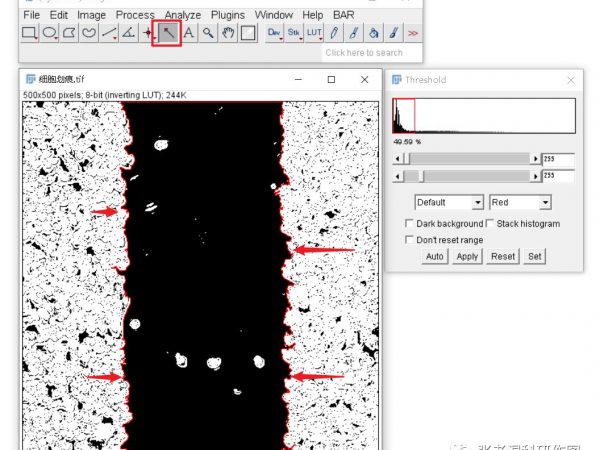
Task: Close the .tif image window
Action: click(364, 80)
